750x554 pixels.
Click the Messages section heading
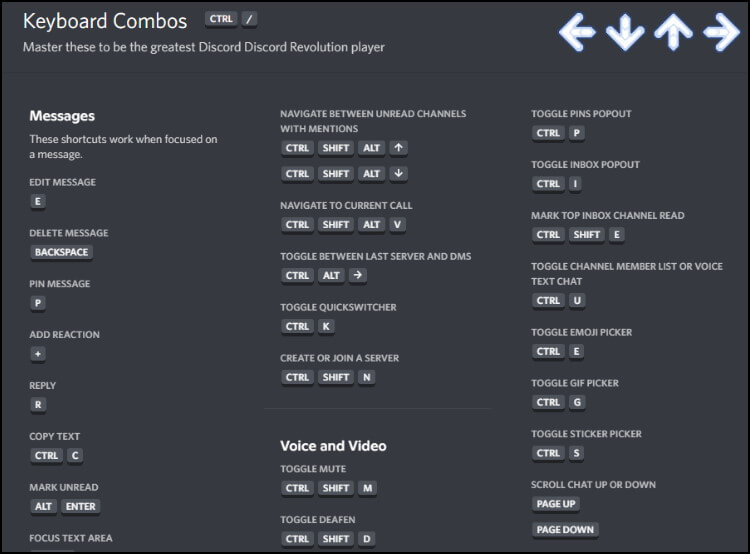click(62, 116)
